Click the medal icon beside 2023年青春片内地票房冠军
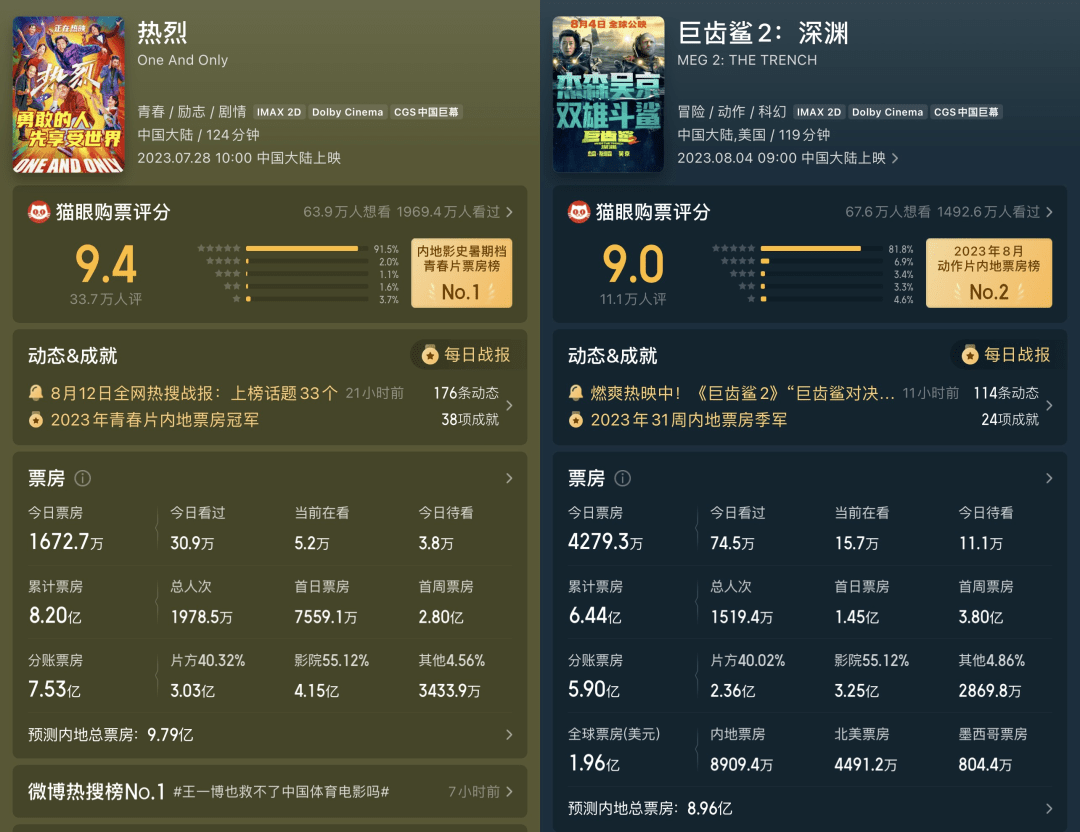This screenshot has width=1080, height=832. tap(36, 420)
